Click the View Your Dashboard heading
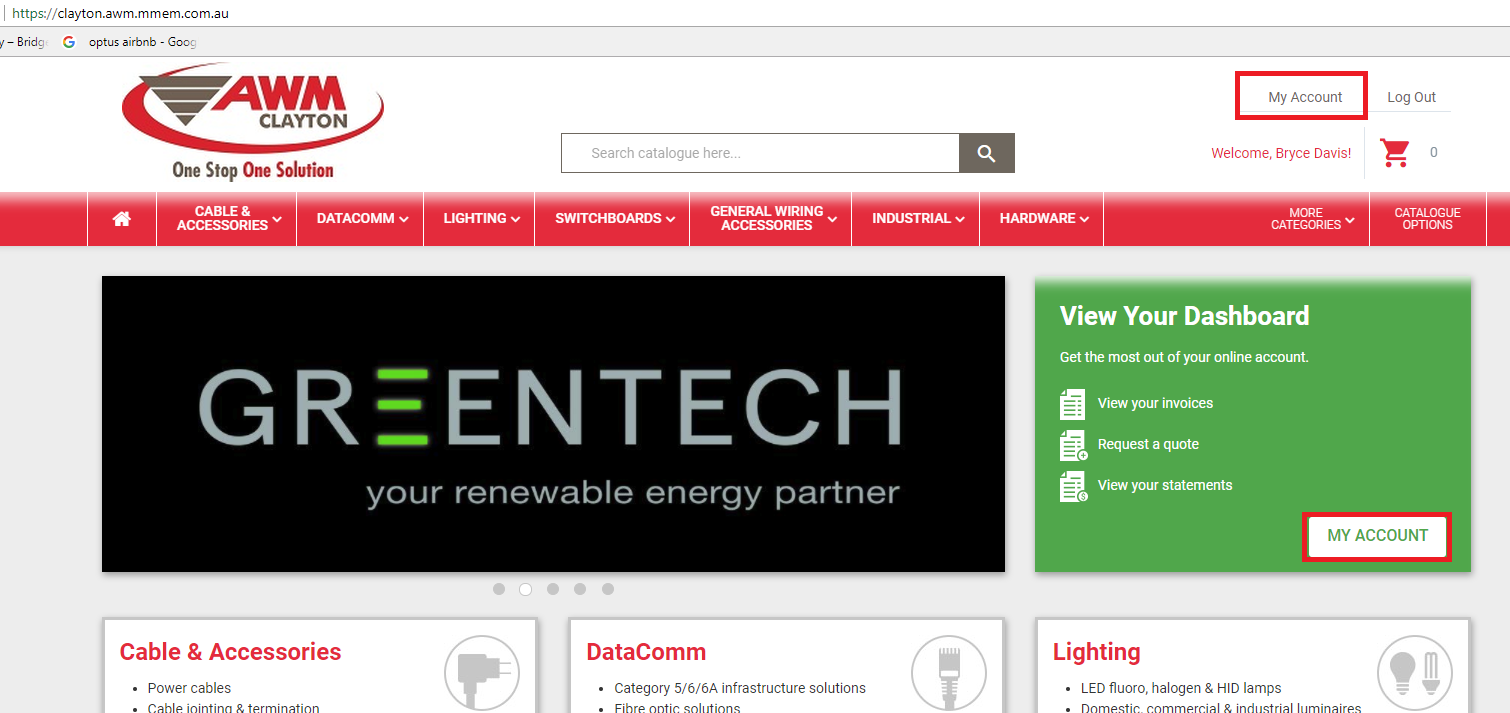This screenshot has width=1510, height=713. coord(1184,316)
